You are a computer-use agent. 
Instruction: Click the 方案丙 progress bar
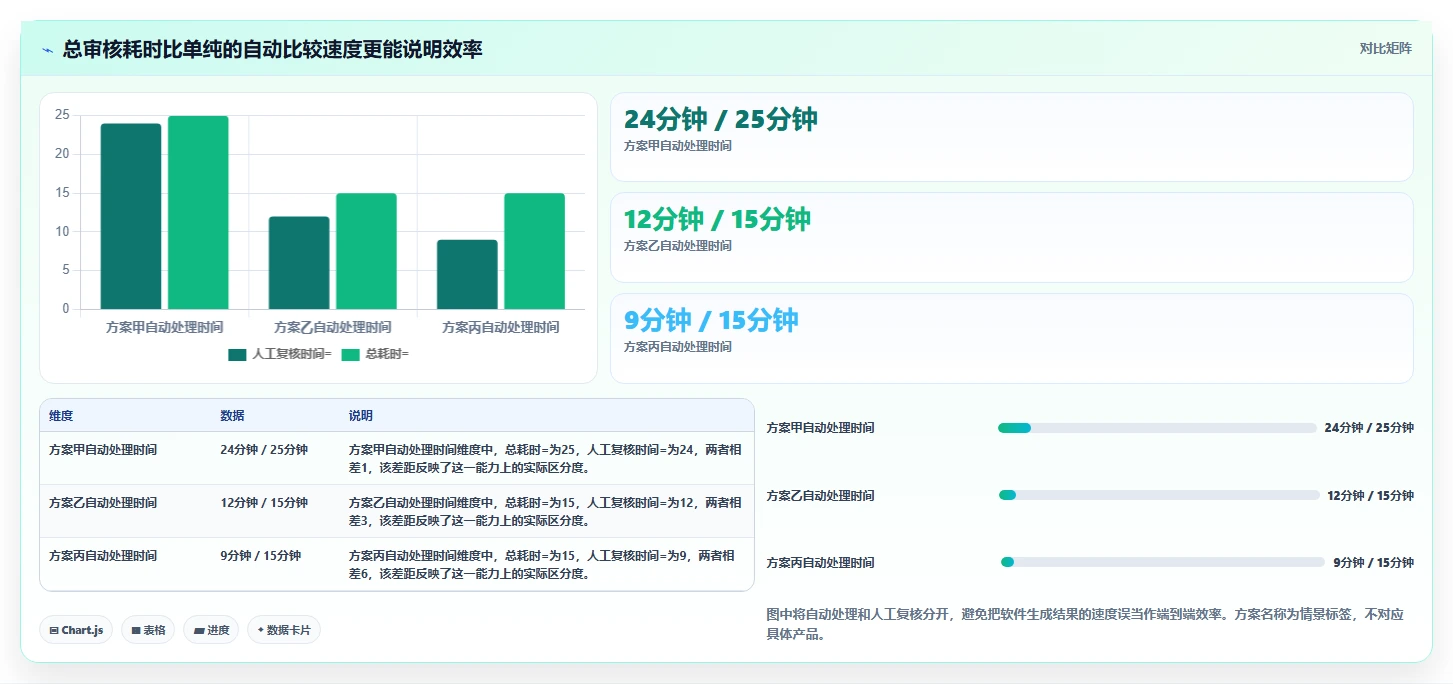(x=1162, y=562)
